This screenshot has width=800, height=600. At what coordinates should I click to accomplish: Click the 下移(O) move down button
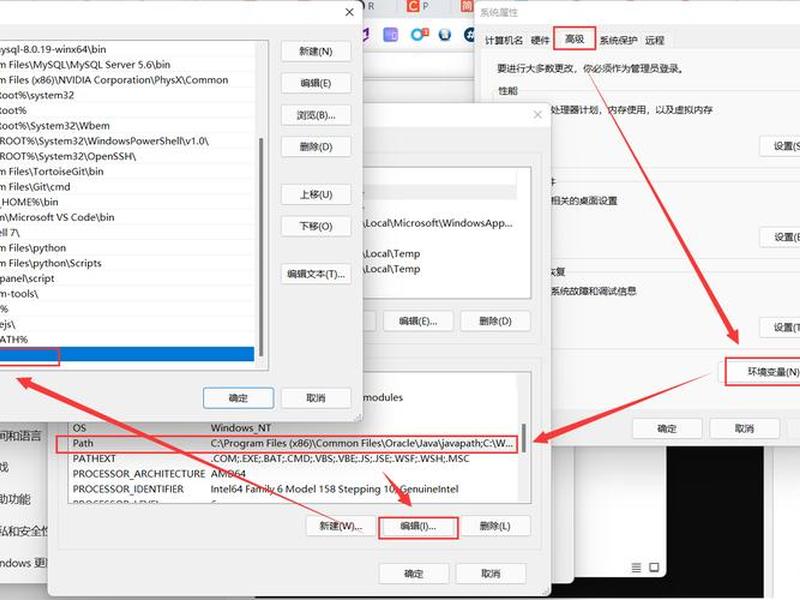[316, 226]
